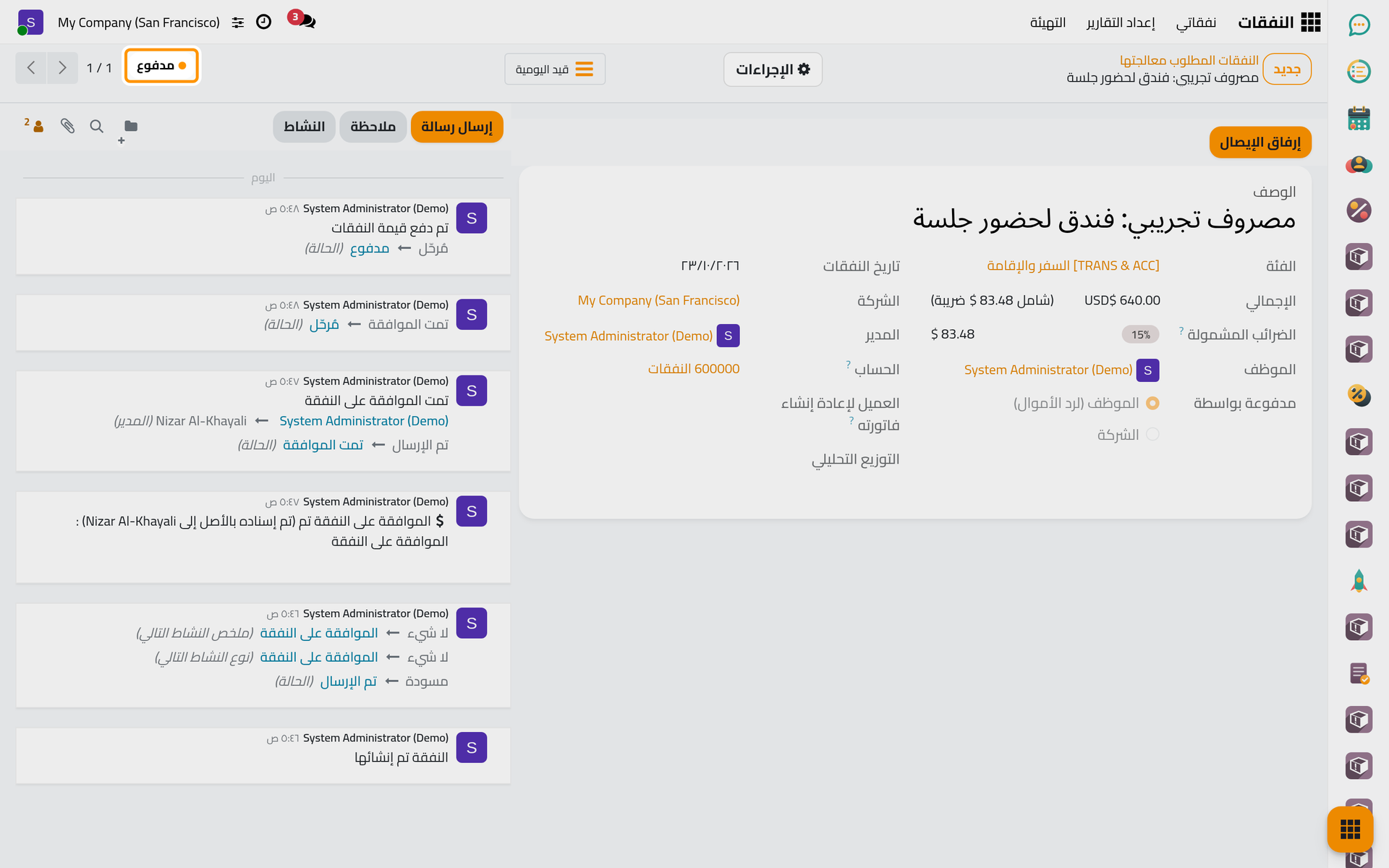Open the document checklist sidebar icon
The image size is (1389, 868).
coord(1359,673)
